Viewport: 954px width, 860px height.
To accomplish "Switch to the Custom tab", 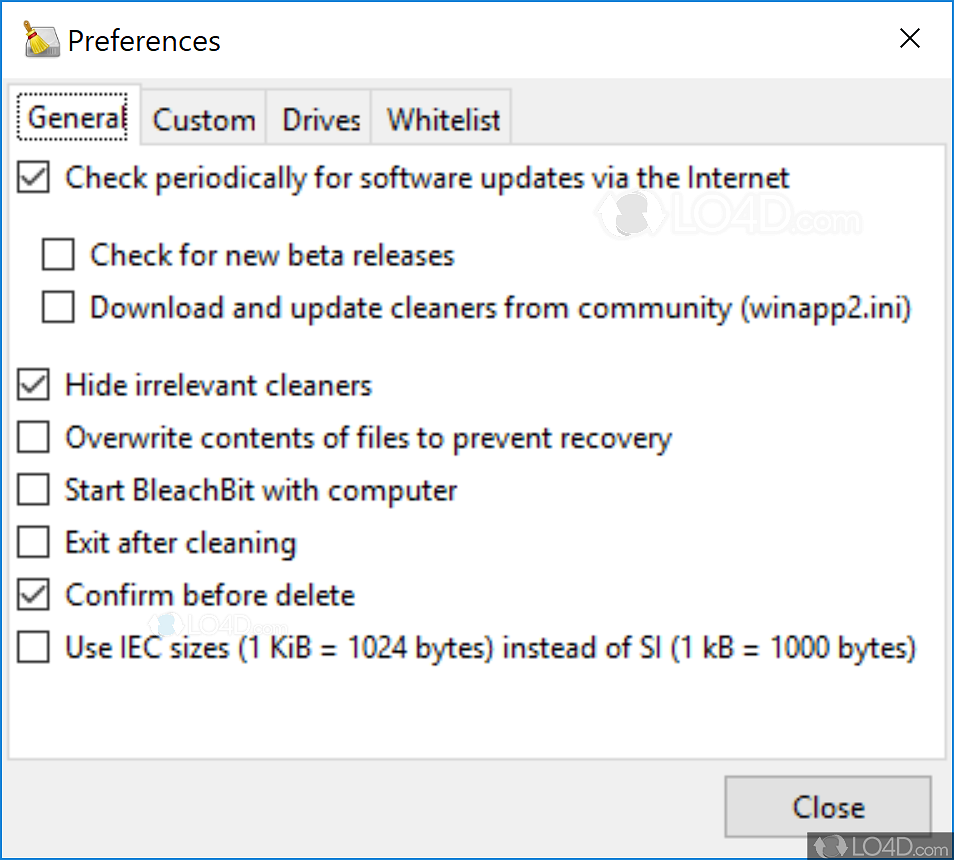I will click(203, 118).
